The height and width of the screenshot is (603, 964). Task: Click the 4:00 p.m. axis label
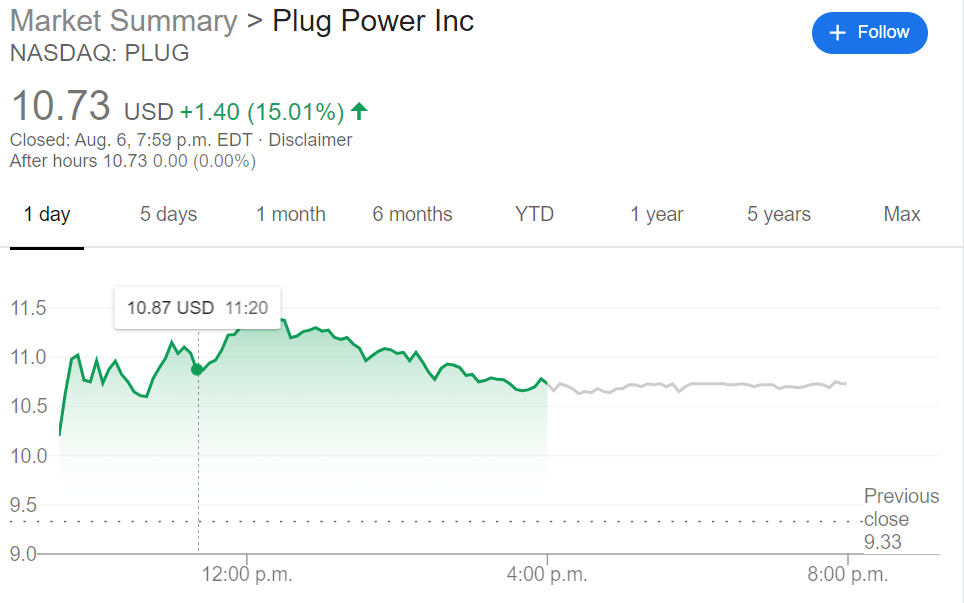pyautogui.click(x=547, y=575)
